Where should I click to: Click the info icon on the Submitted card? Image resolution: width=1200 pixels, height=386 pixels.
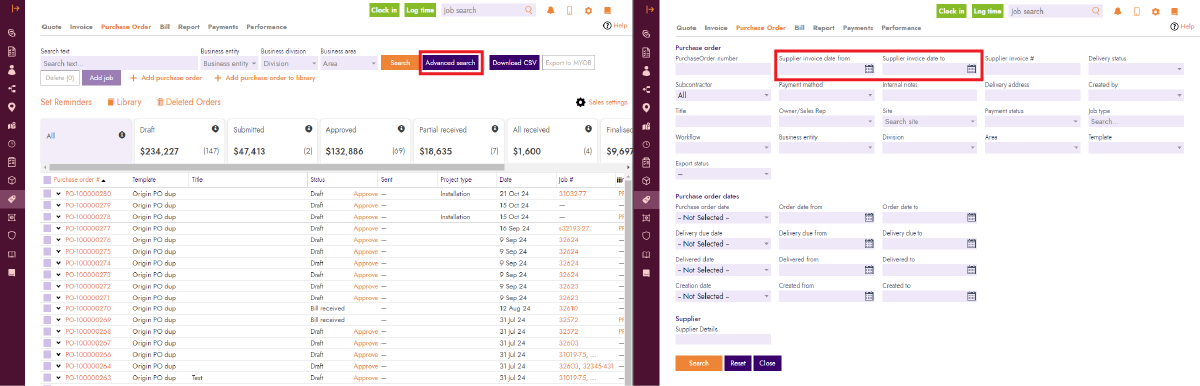coord(308,129)
